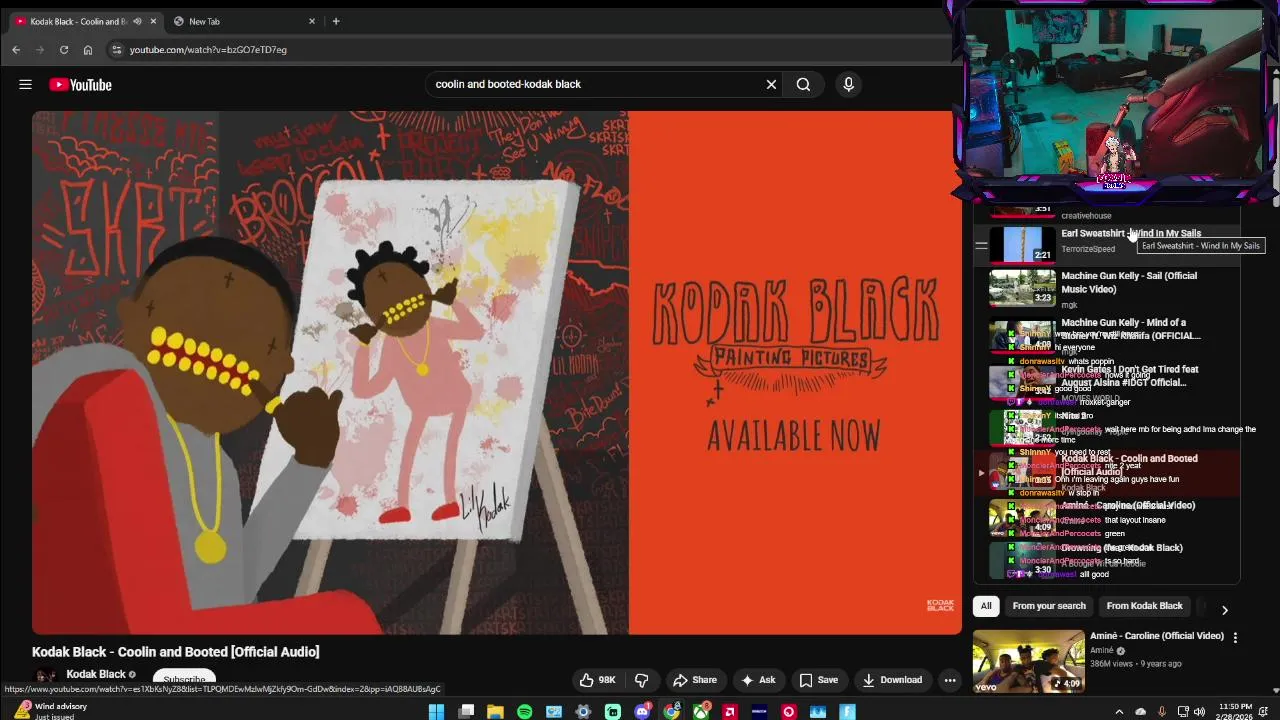Open the Wind advisory weather widget
This screenshot has height=720, width=1280.
[48, 711]
